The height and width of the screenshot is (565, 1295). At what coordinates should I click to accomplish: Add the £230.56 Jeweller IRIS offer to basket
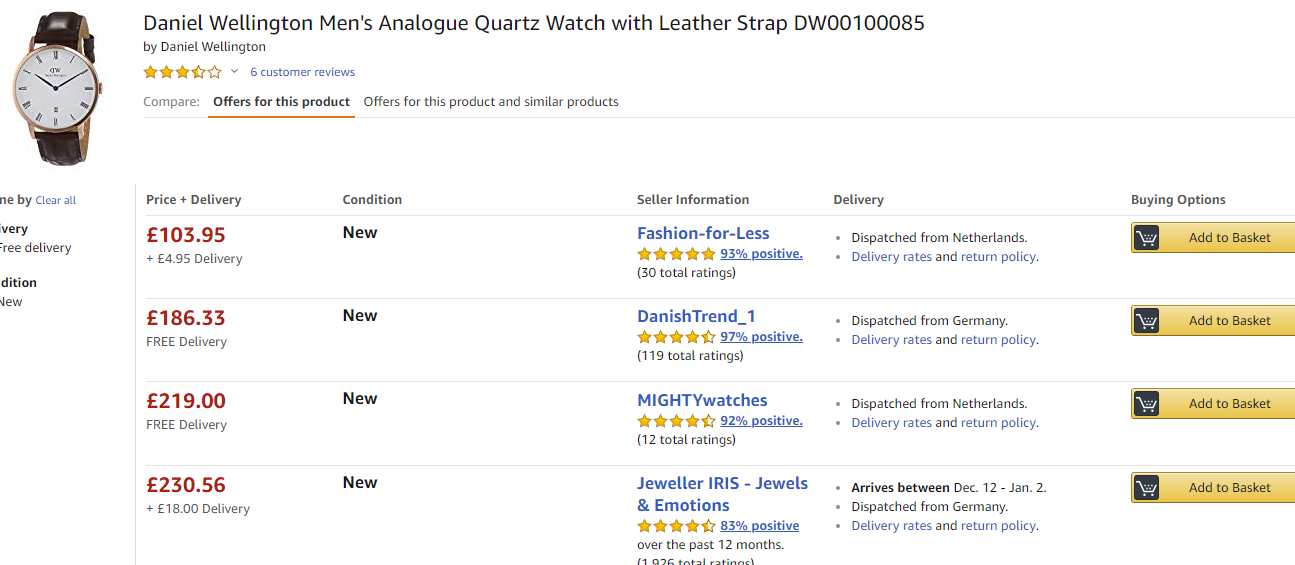tap(1229, 488)
